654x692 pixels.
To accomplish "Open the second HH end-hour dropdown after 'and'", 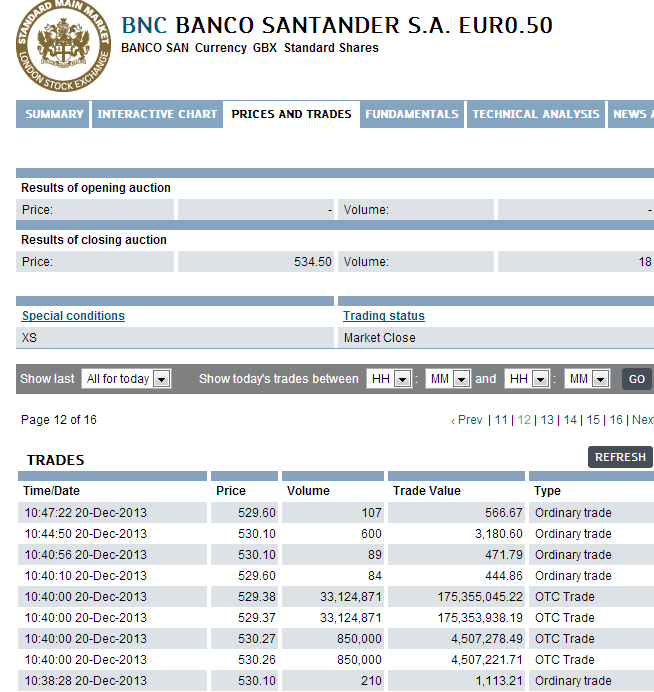I will pyautogui.click(x=527, y=379).
